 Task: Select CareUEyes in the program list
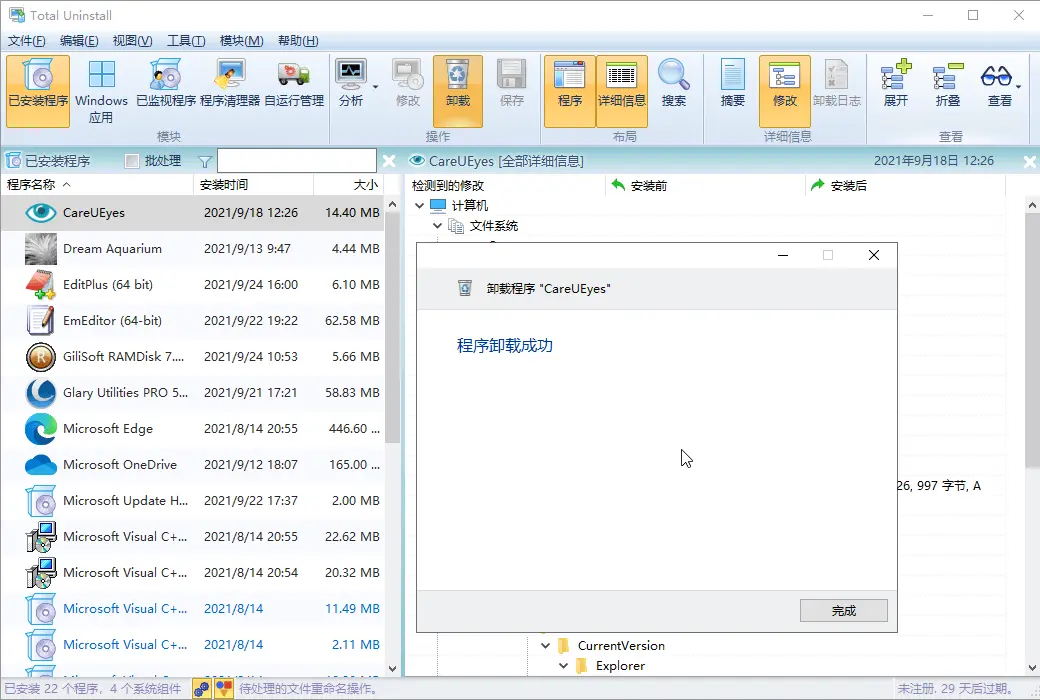(x=192, y=213)
